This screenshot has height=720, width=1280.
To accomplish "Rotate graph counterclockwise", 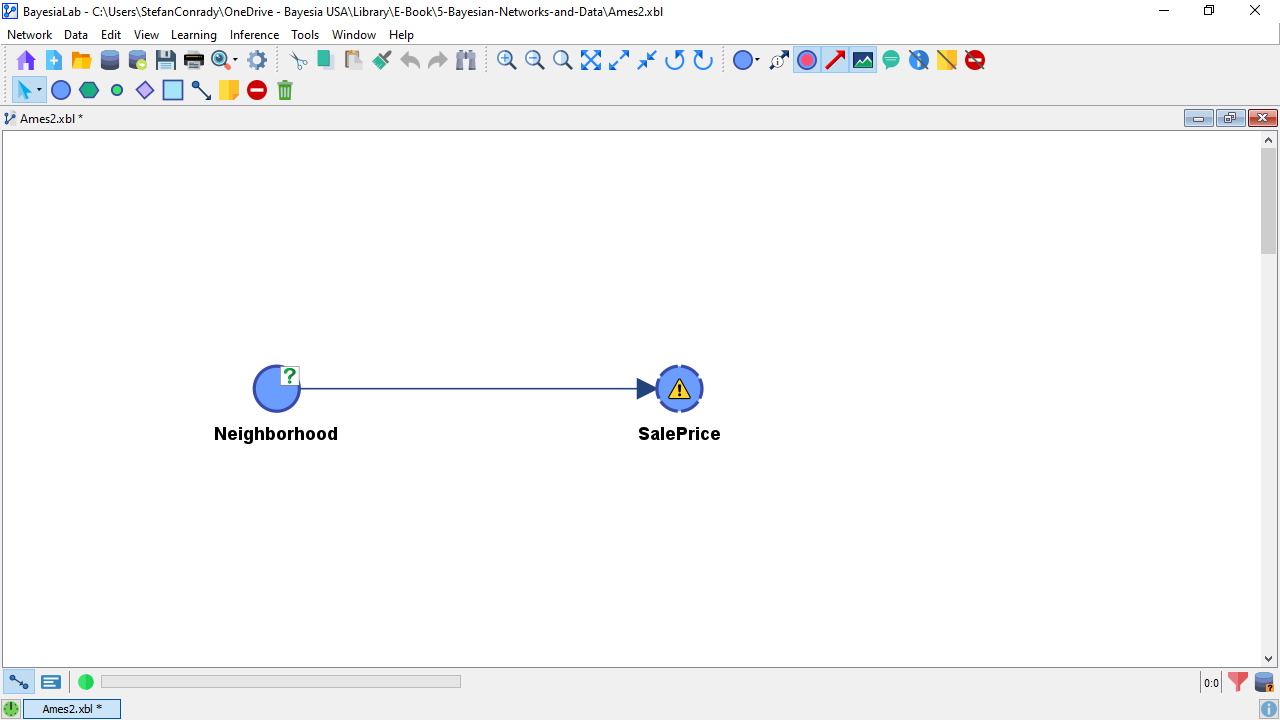I will coord(675,60).
